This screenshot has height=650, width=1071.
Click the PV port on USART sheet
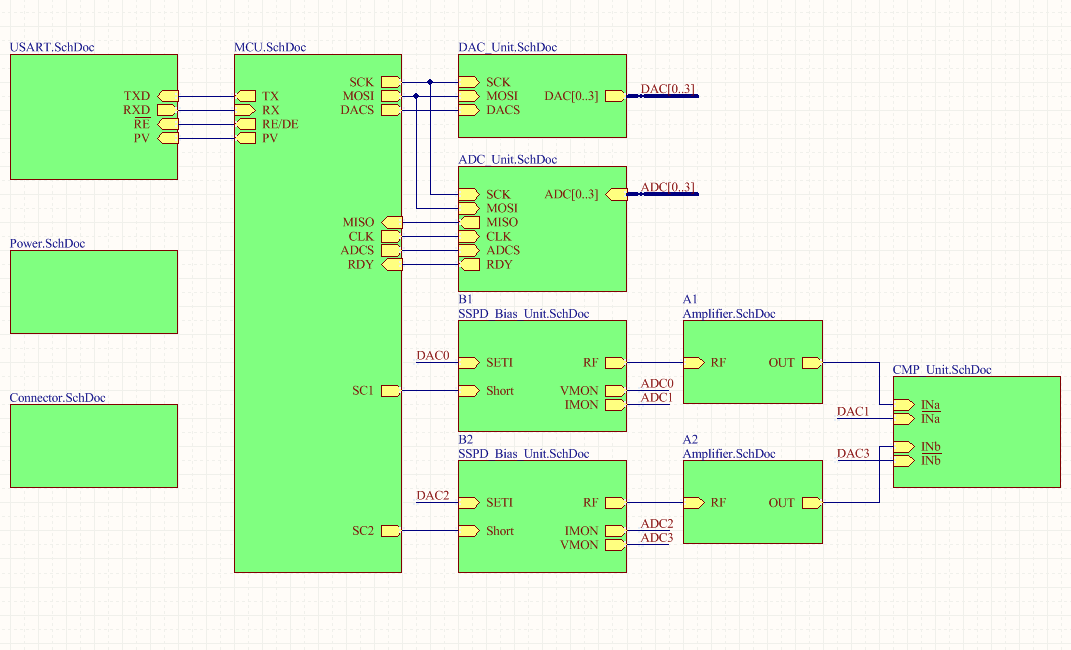pyautogui.click(x=168, y=138)
